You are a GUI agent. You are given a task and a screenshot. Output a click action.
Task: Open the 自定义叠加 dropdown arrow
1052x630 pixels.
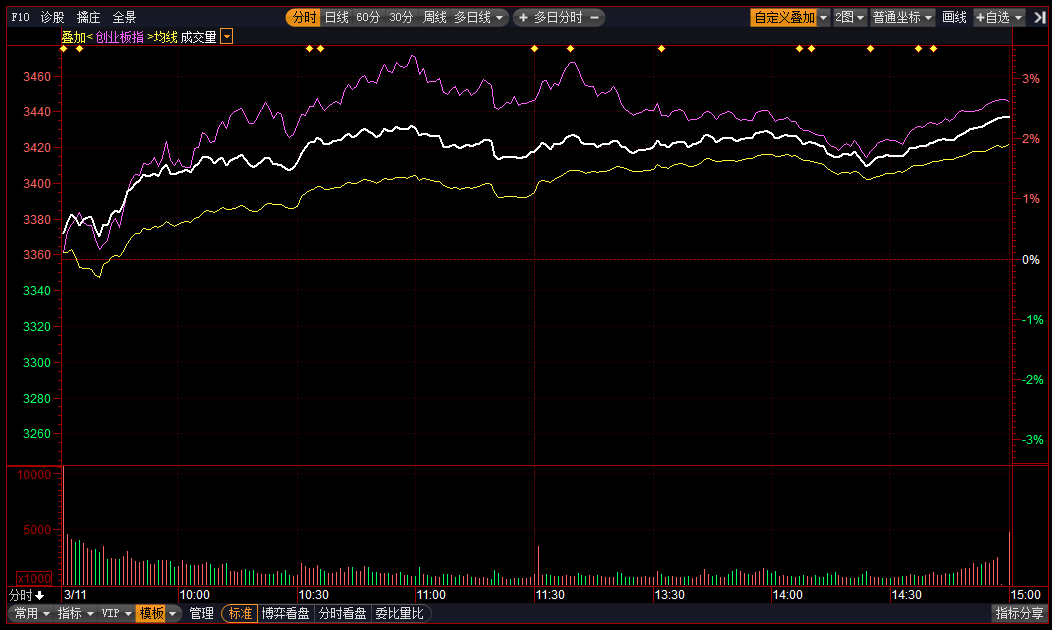[824, 17]
